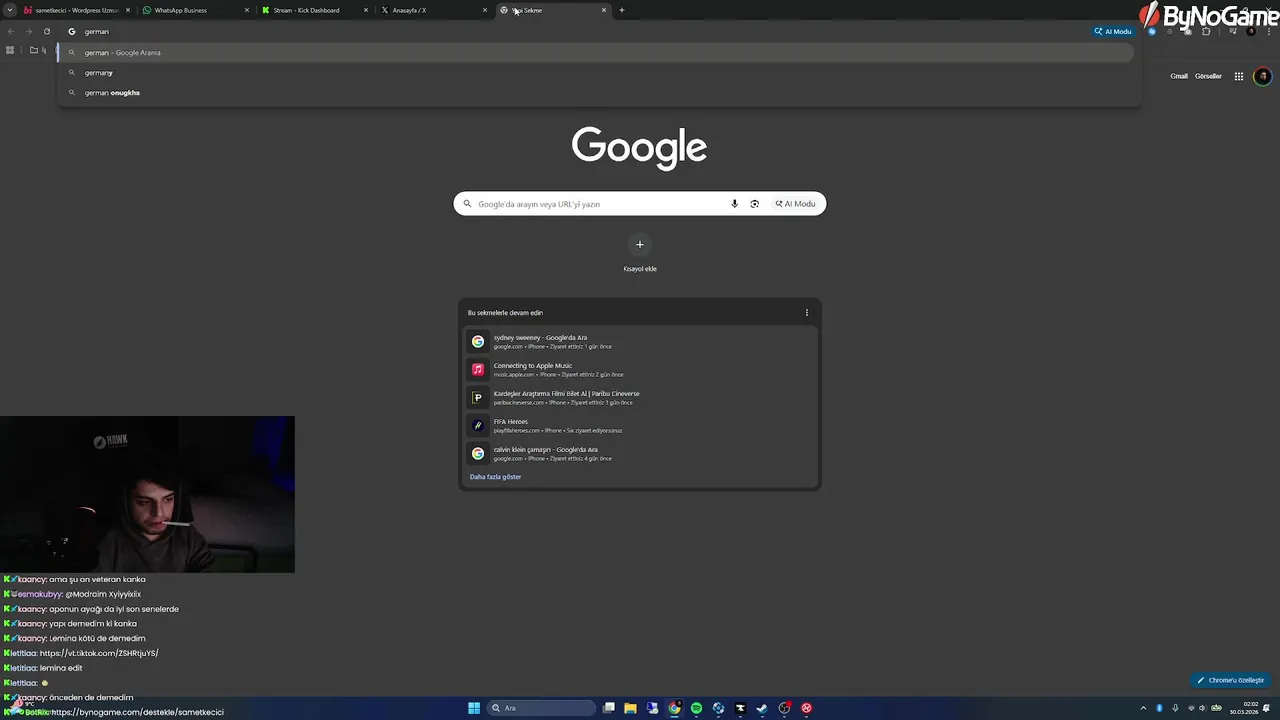Viewport: 1280px width, 720px height.
Task: Open the Connecting to Apple Music entry
Action: [640, 369]
